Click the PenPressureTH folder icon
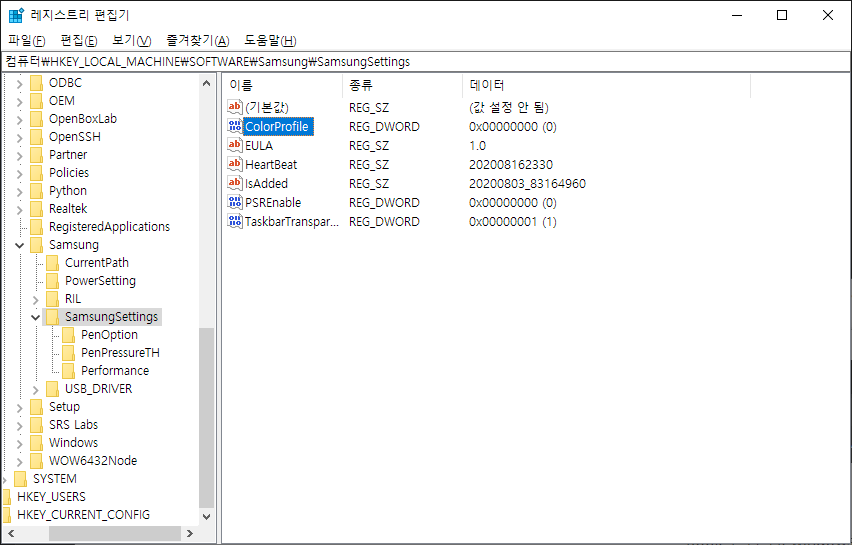The image size is (852, 545). point(68,352)
